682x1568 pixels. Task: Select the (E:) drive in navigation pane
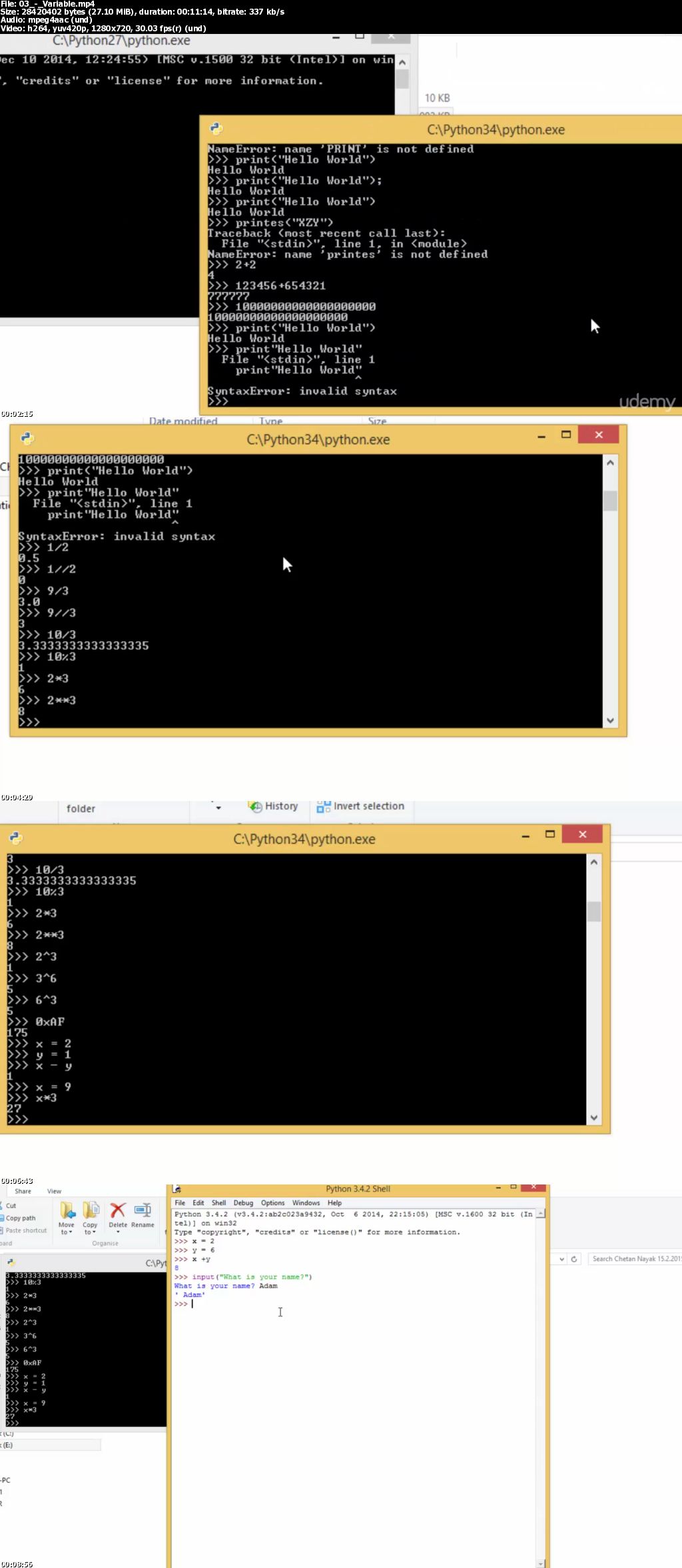click(50, 1445)
